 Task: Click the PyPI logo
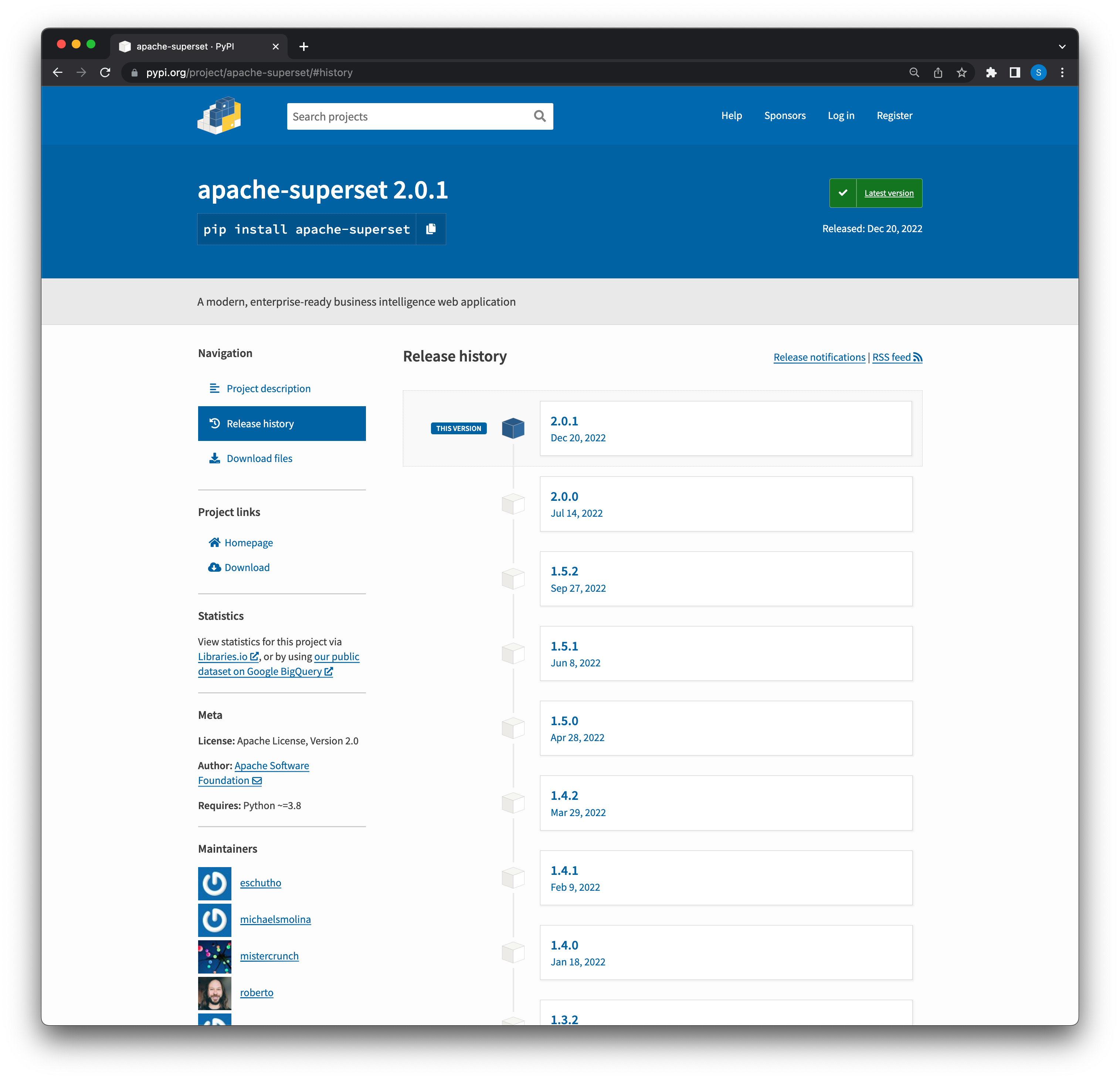219,116
